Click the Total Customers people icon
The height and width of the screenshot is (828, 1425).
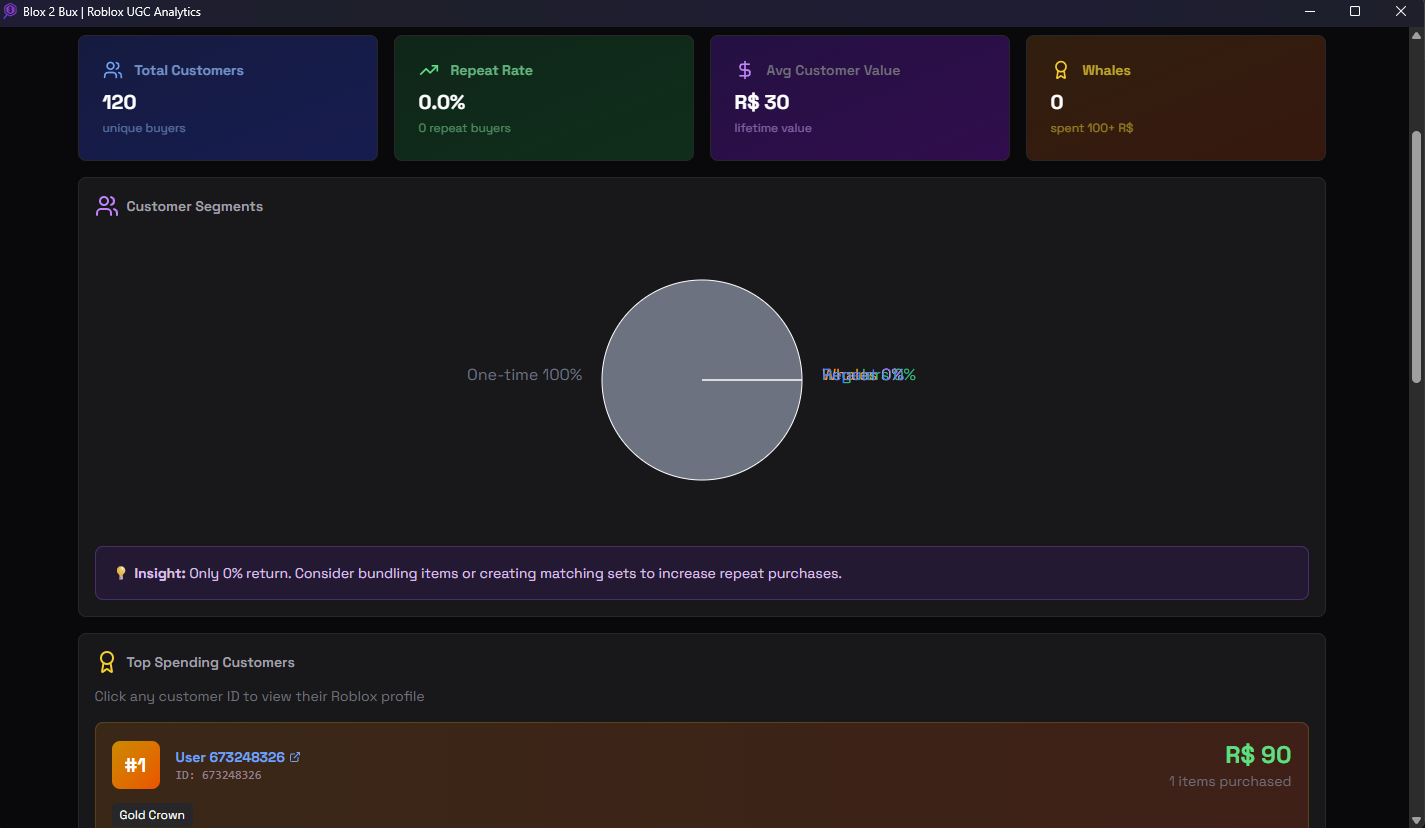(111, 70)
